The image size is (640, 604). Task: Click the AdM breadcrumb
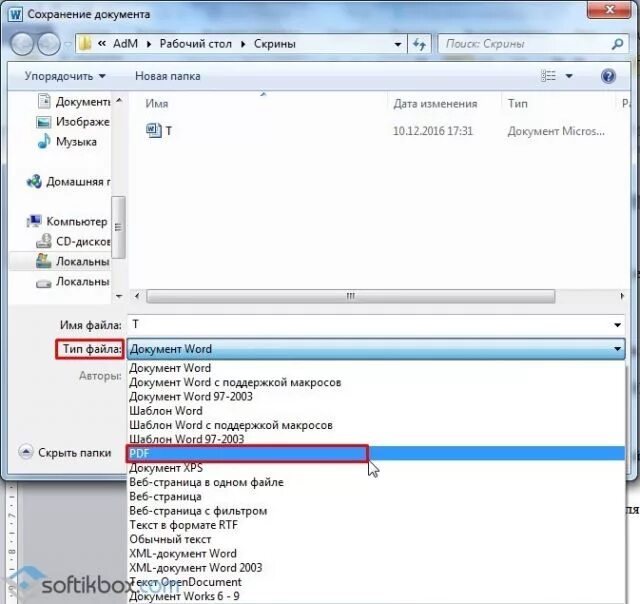[125, 44]
